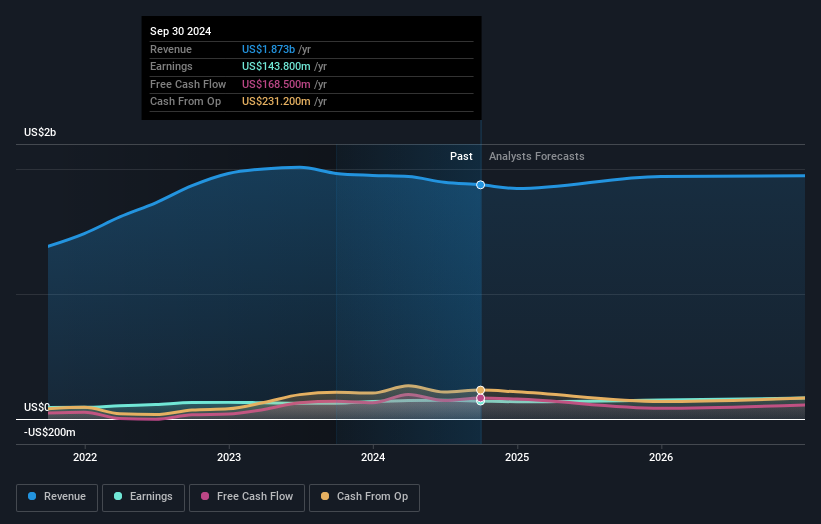
Task: Select the Revenue data point on the blue line
Action: click(x=480, y=185)
